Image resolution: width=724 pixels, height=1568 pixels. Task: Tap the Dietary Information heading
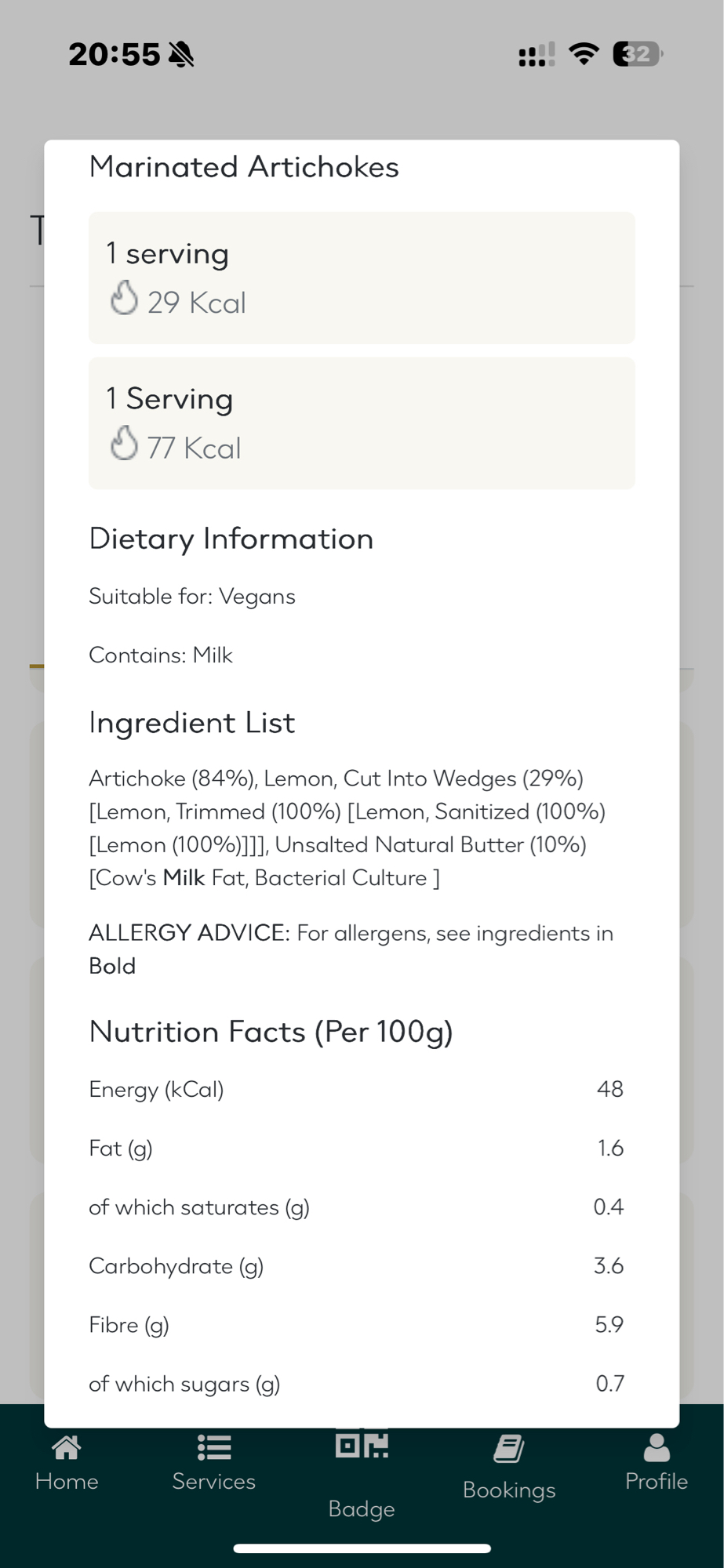tap(231, 539)
